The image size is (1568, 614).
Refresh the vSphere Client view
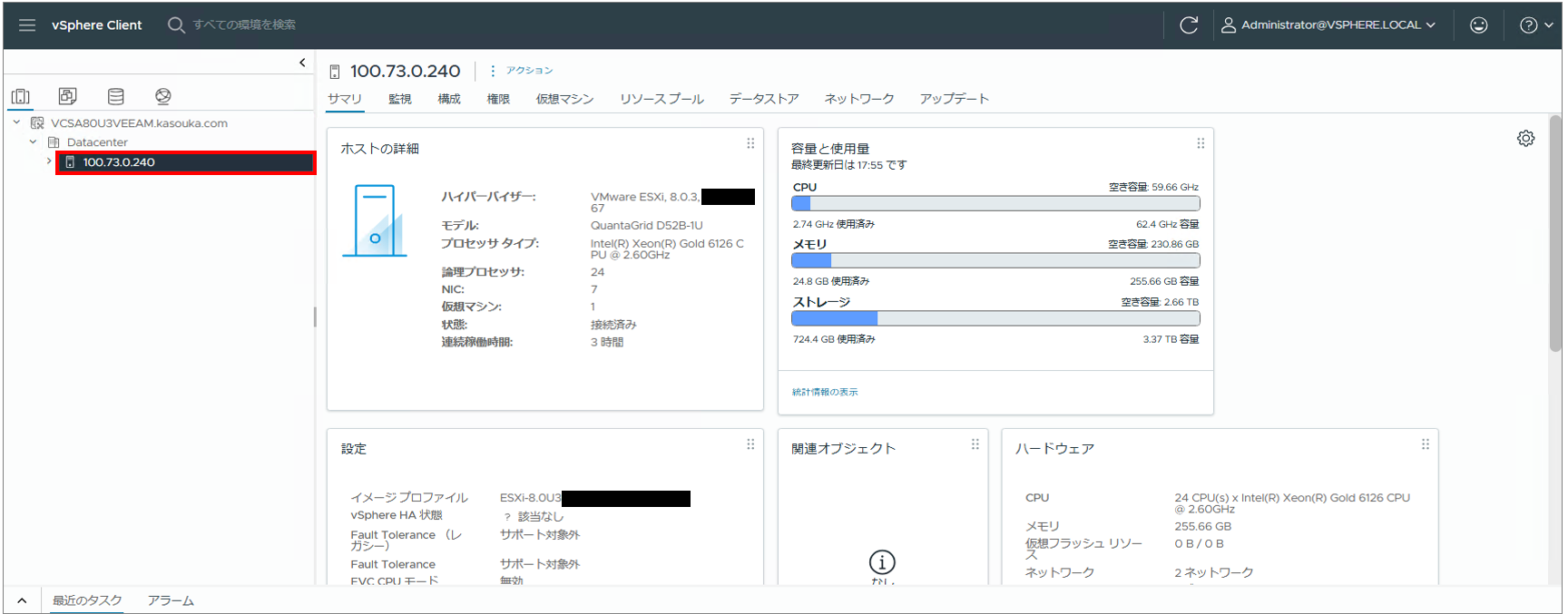coord(1189,25)
